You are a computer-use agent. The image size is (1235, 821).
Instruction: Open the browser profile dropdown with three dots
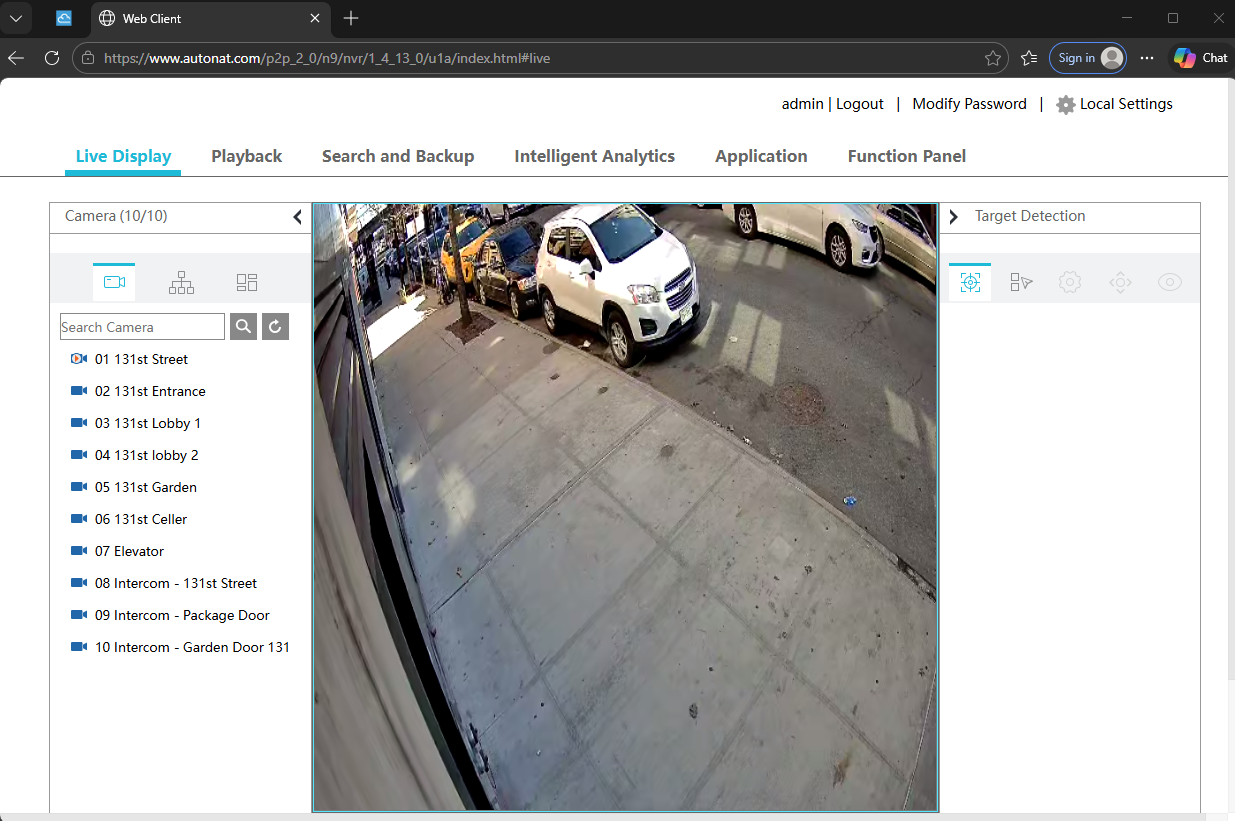[1147, 58]
